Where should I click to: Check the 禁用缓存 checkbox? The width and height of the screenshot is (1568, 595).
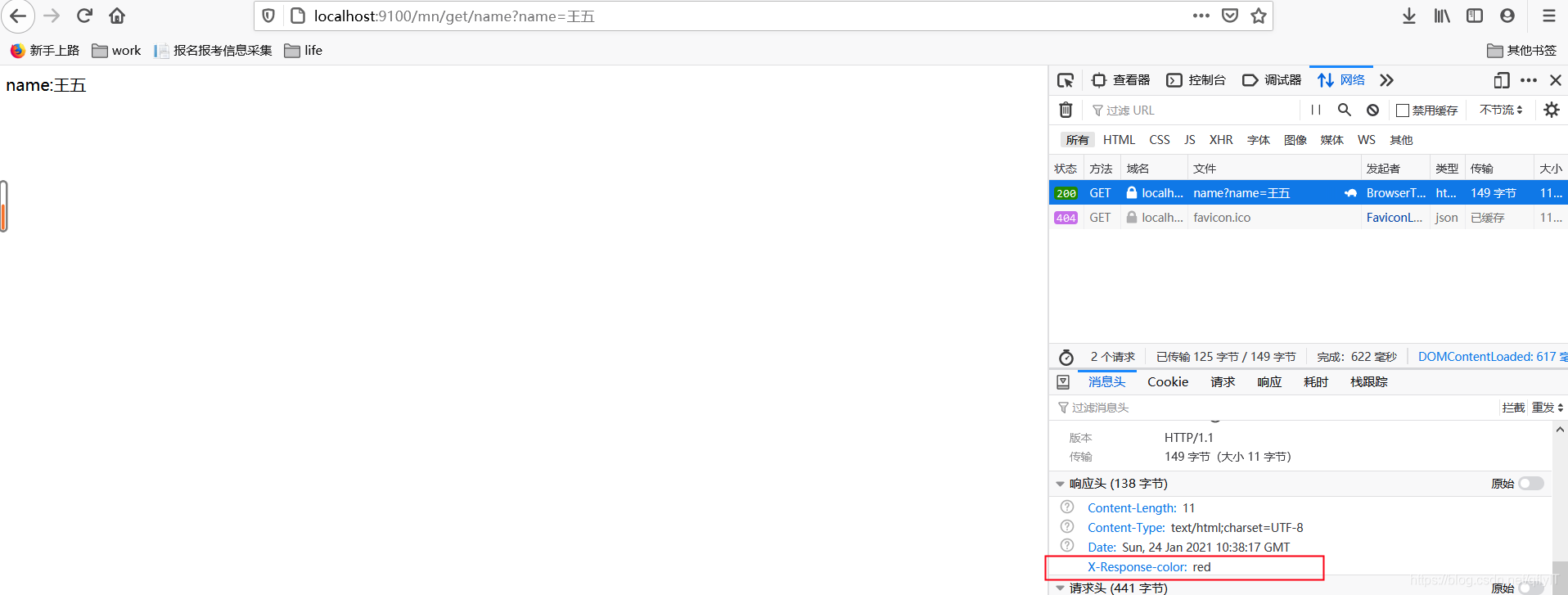click(x=1403, y=110)
